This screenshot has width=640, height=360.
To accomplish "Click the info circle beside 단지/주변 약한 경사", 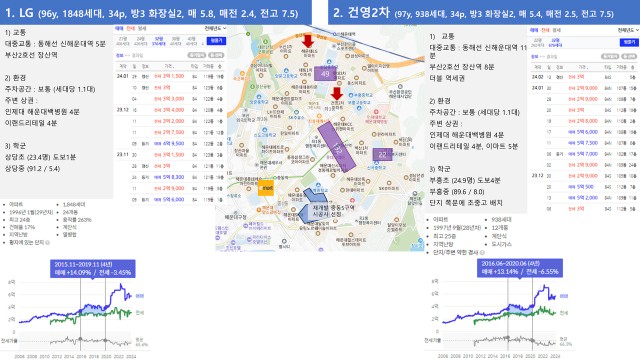I will (x=482, y=253).
